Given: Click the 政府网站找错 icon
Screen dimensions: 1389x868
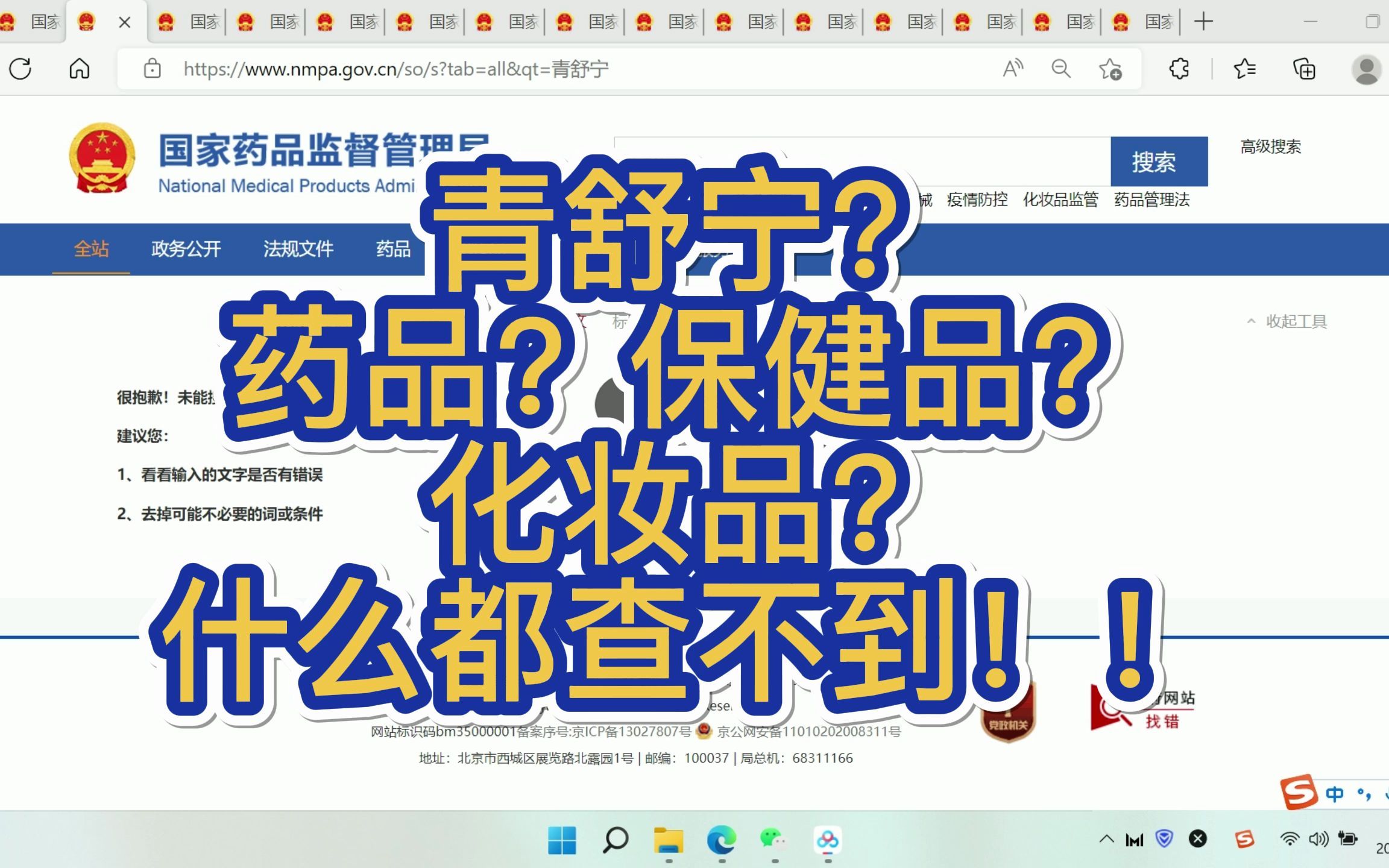Looking at the screenshot, I should click(x=1143, y=709).
